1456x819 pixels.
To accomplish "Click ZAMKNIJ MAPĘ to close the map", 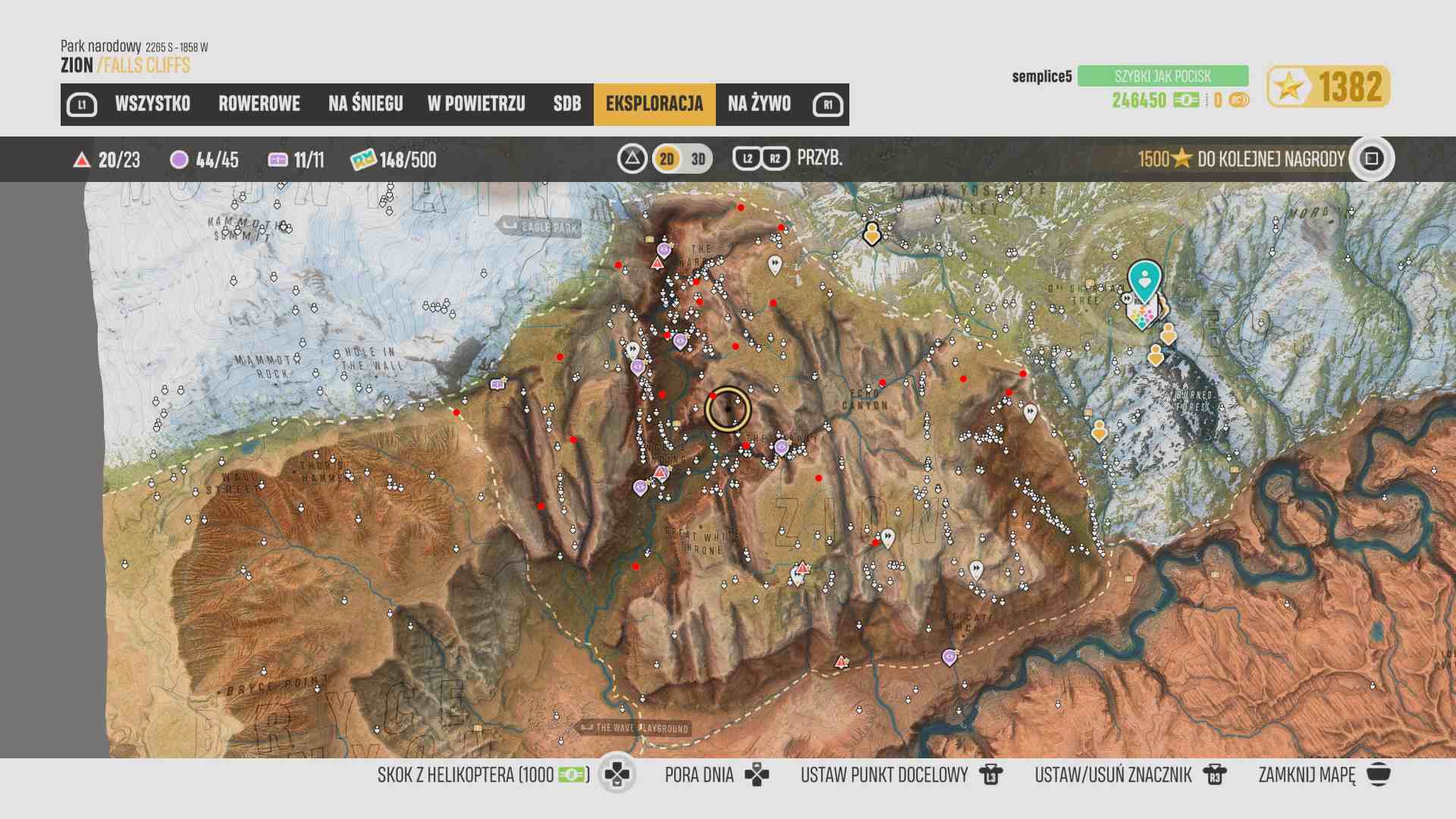I will pyautogui.click(x=1307, y=775).
